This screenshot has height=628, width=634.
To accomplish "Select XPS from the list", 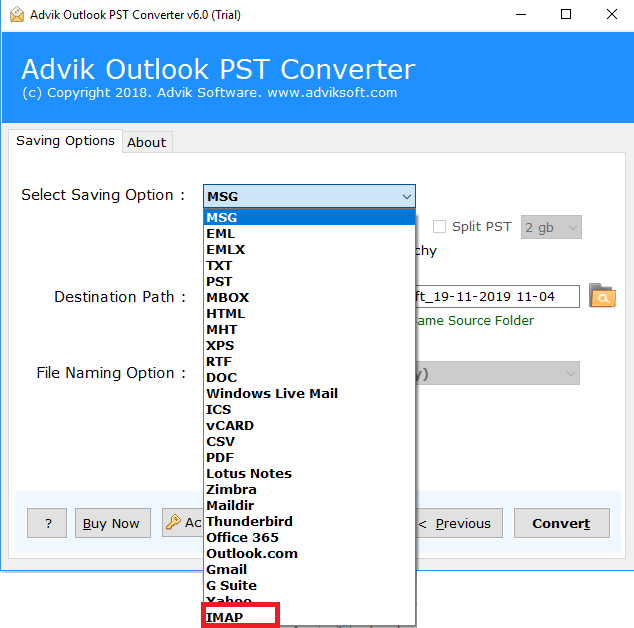I will 309,346.
